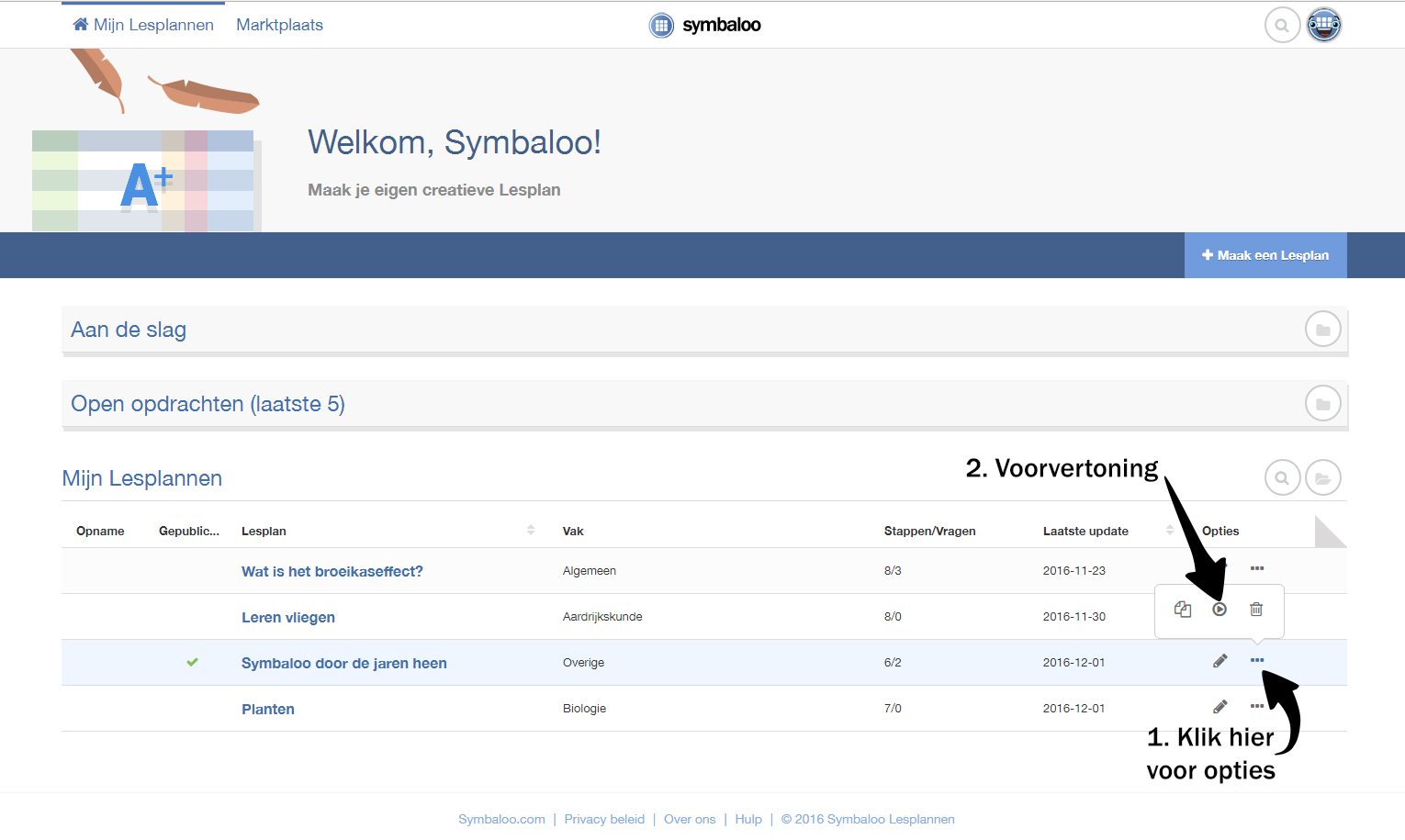Click the Symbaloo logo in the header

(x=705, y=25)
